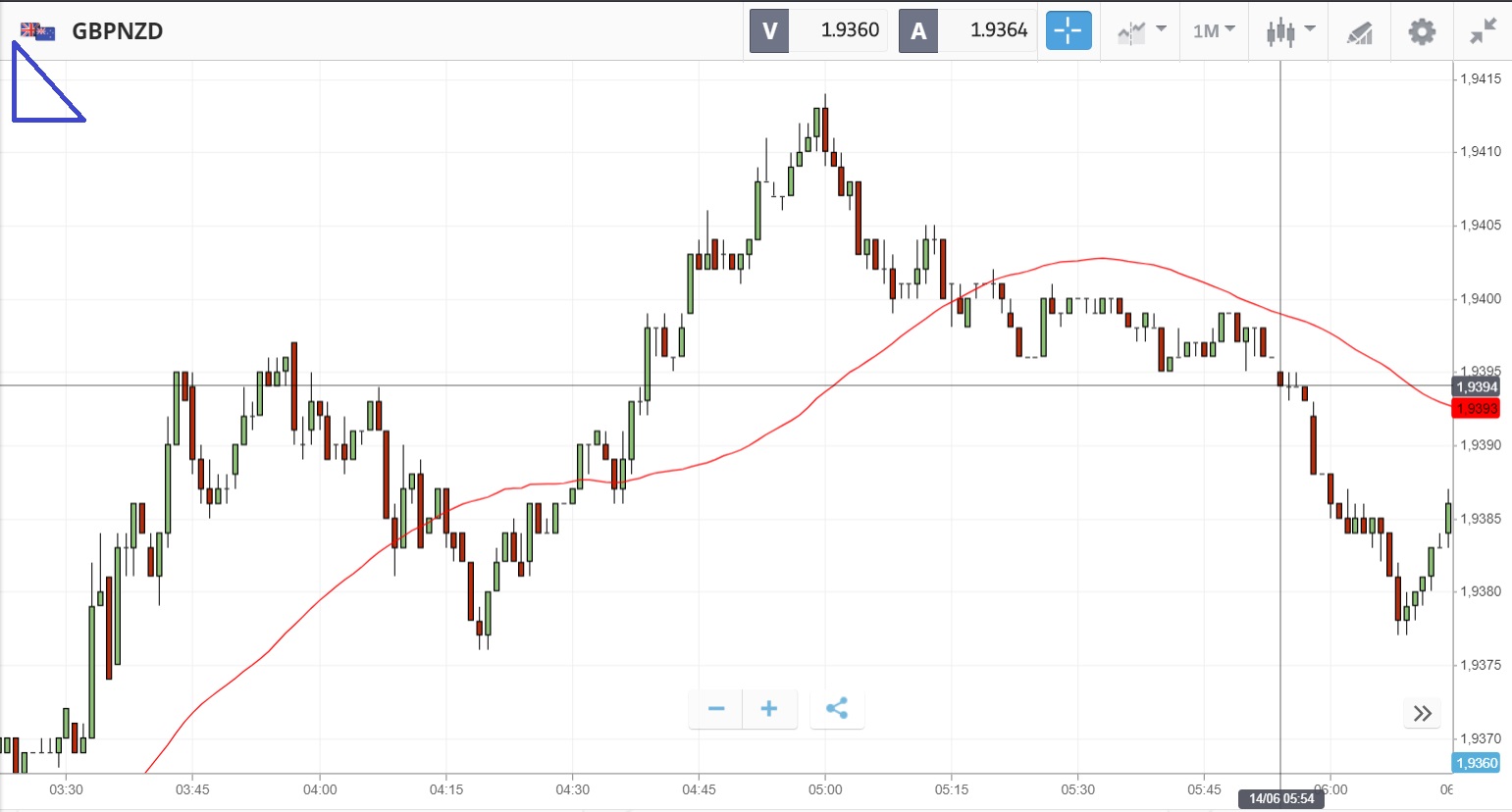The height and width of the screenshot is (812, 1512).
Task: Open the drawing tools pencil icon
Action: click(1359, 32)
